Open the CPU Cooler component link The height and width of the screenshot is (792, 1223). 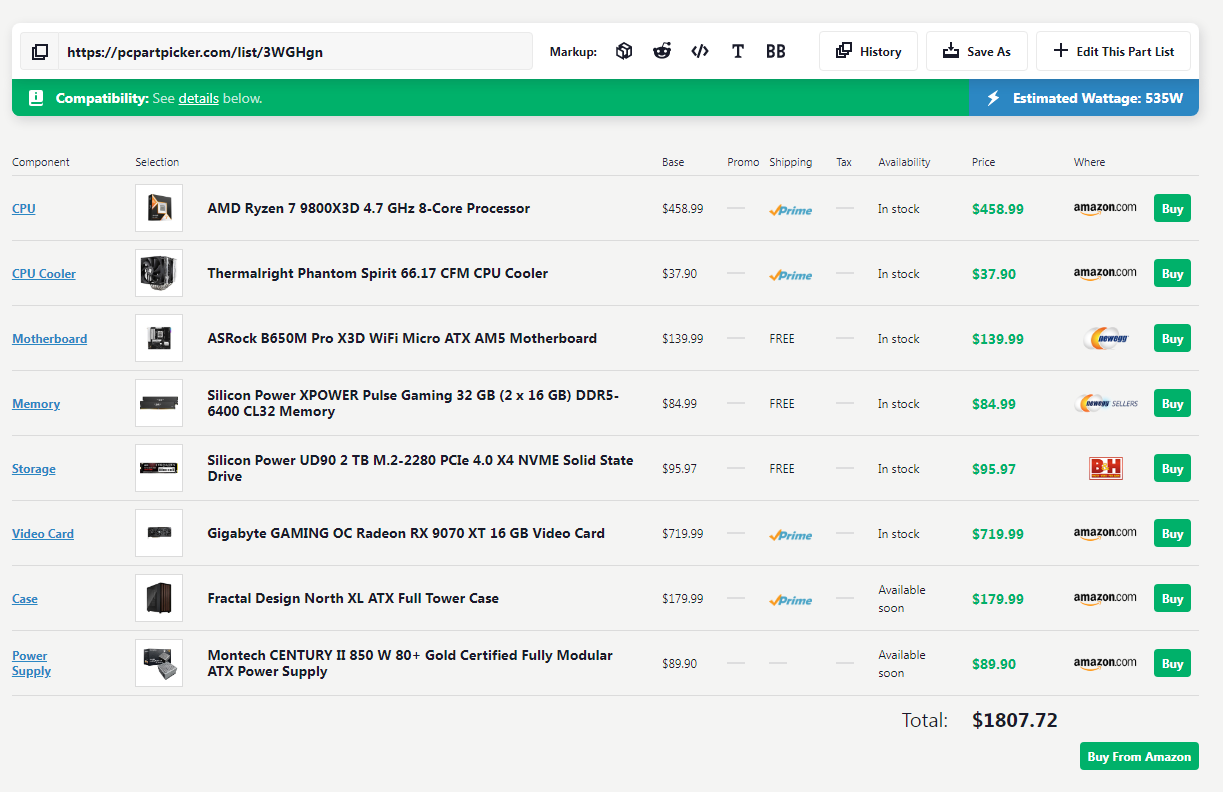(44, 274)
